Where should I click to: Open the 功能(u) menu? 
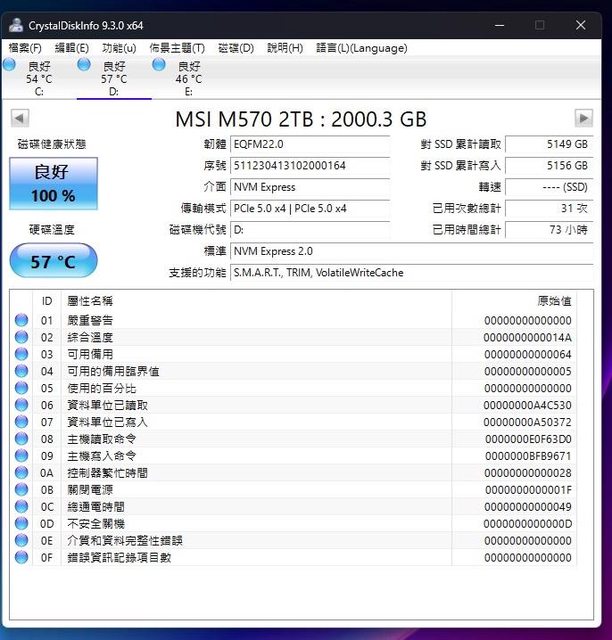(119, 48)
